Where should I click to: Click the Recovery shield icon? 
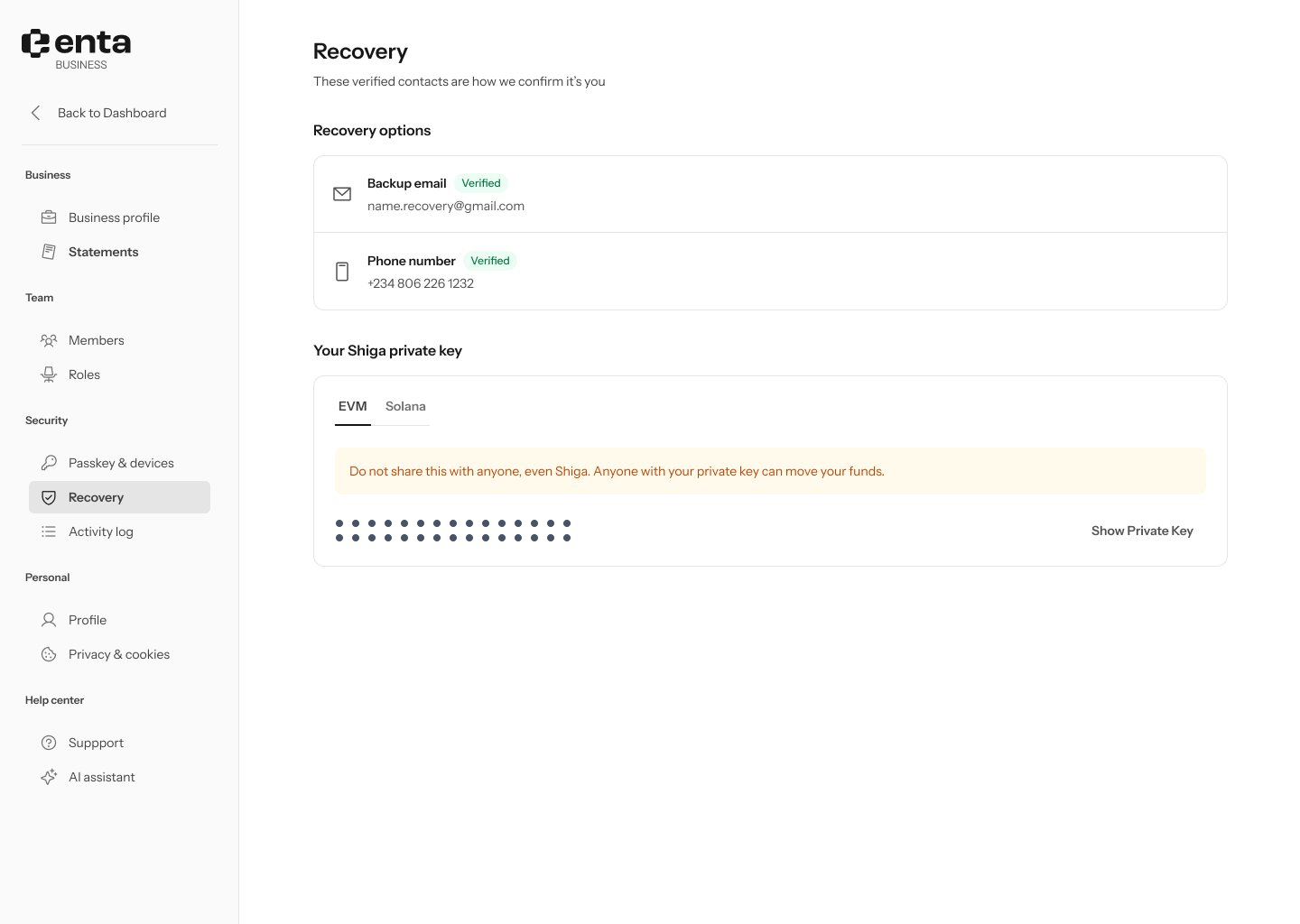pos(49,497)
